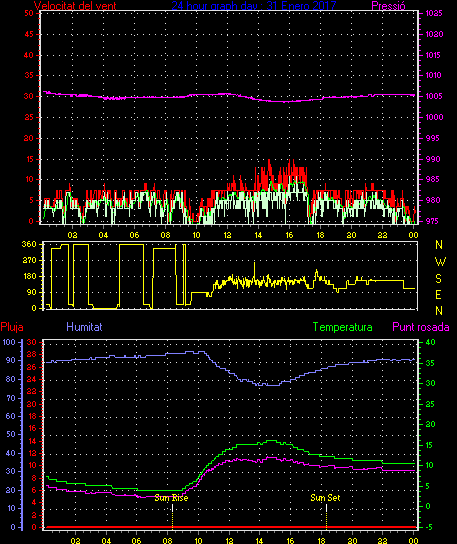Click the 12 hour label under wind graph
This screenshot has height=544, width=457.
tap(227, 235)
